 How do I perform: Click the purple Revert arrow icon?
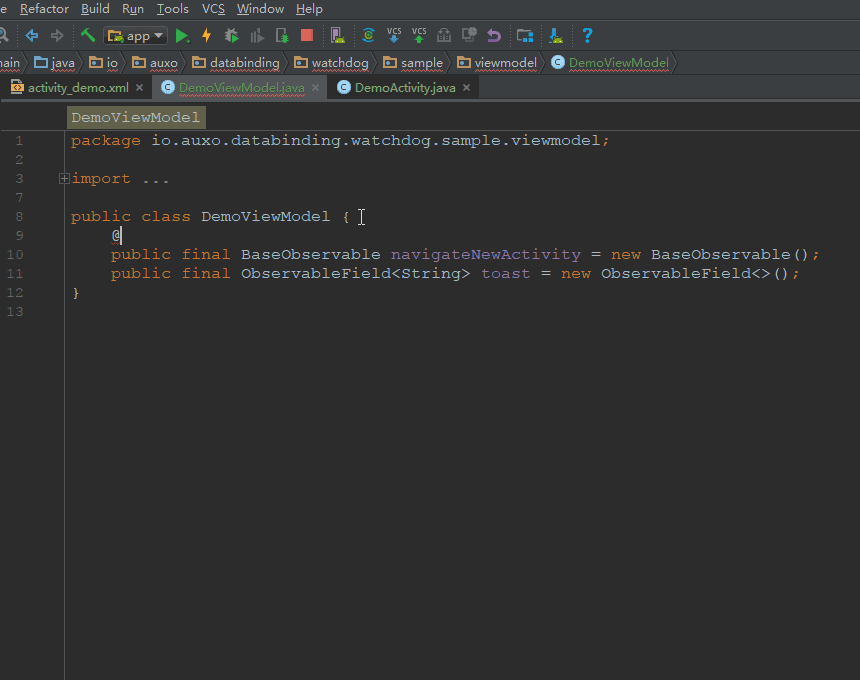click(494, 36)
